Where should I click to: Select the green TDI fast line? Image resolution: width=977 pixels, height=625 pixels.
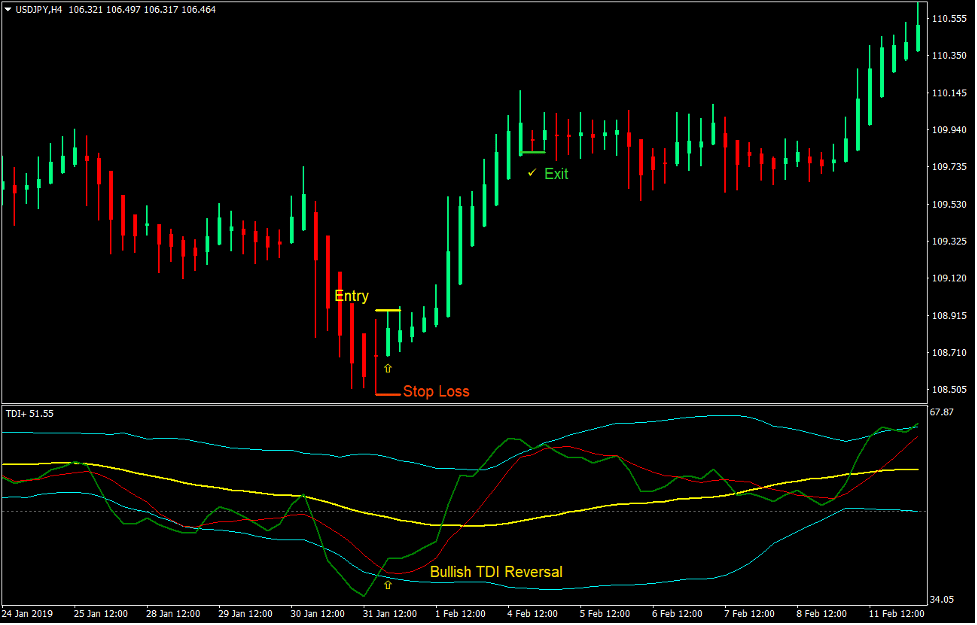pos(510,440)
